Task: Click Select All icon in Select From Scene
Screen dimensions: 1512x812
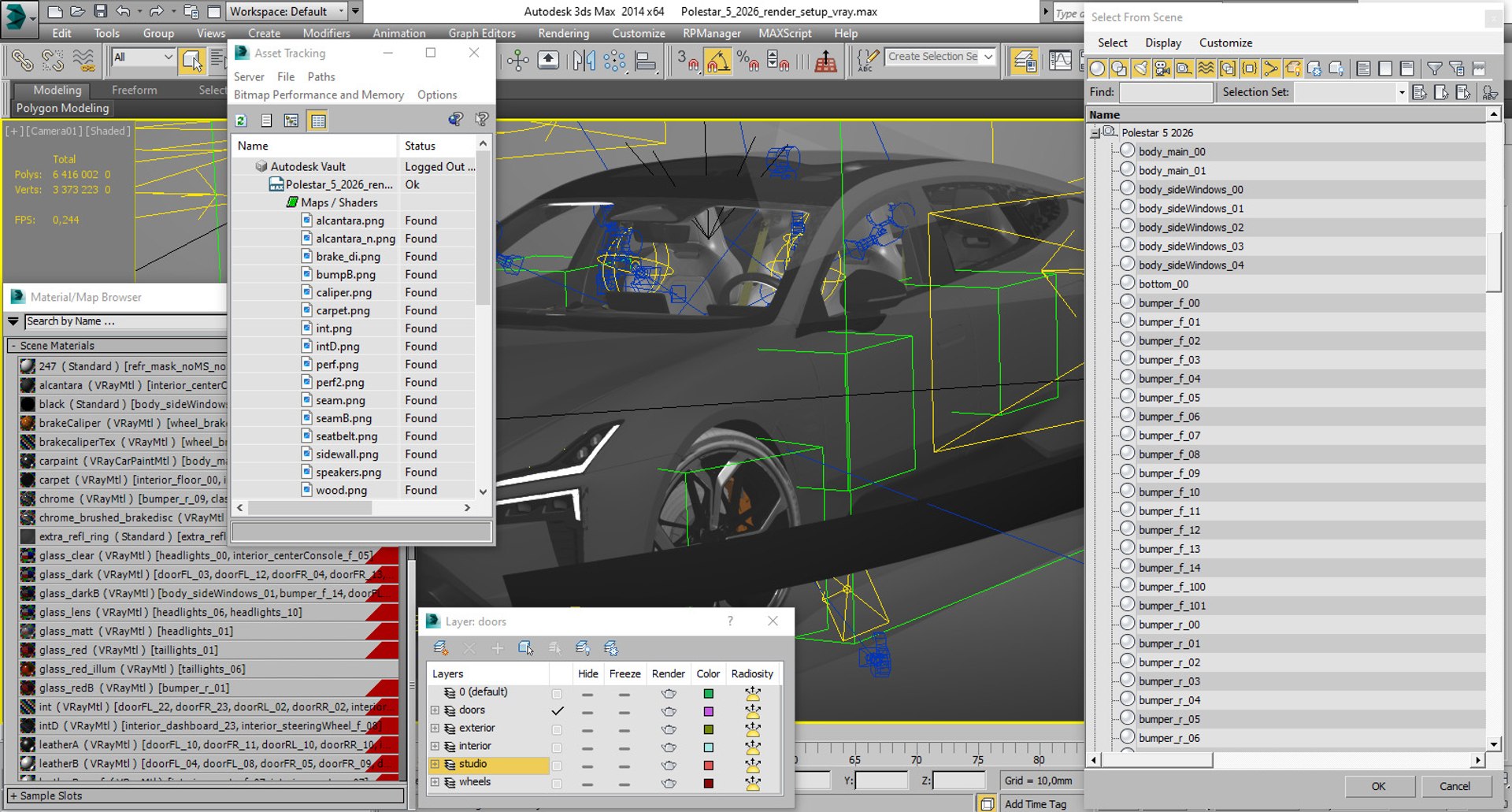Action: click(x=1364, y=69)
